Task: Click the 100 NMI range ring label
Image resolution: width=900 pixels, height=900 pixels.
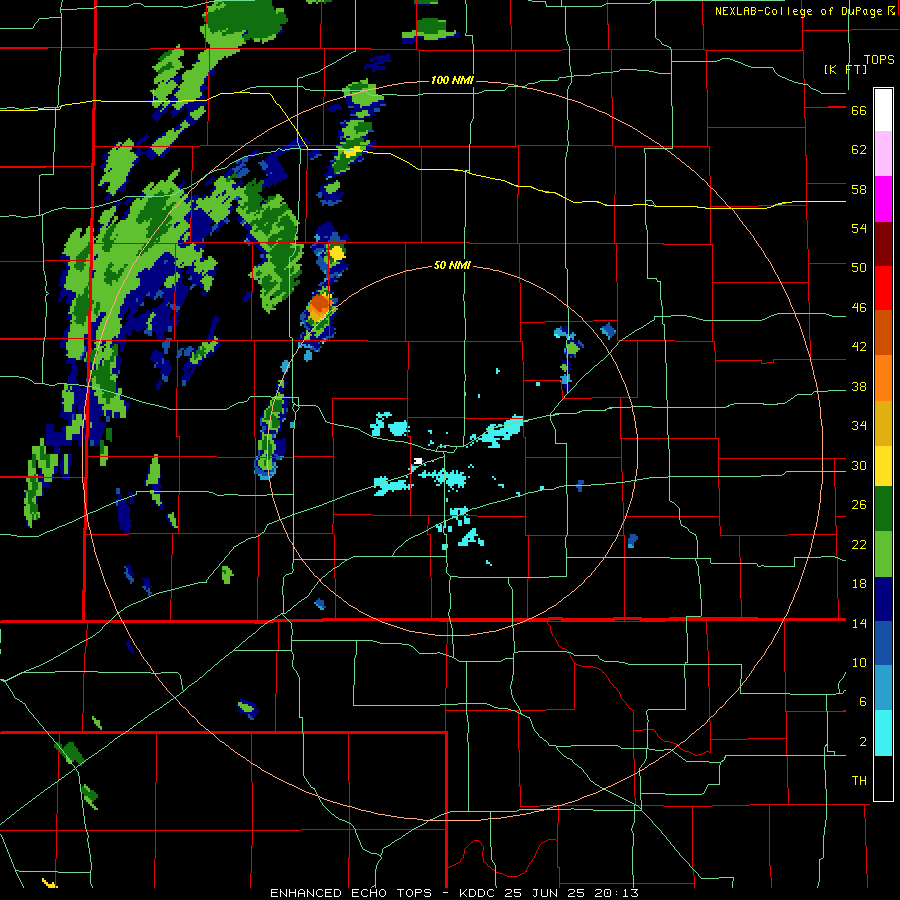Action: coord(452,80)
